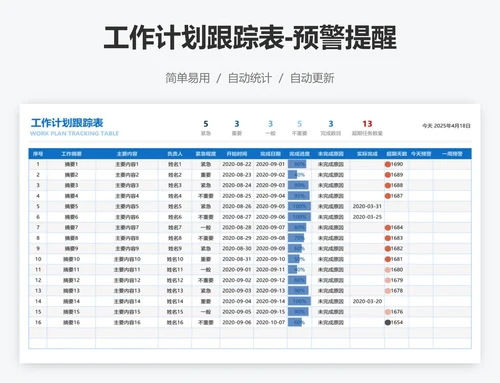Click the 一般 count showing 3
500x383 pixels.
click(270, 124)
